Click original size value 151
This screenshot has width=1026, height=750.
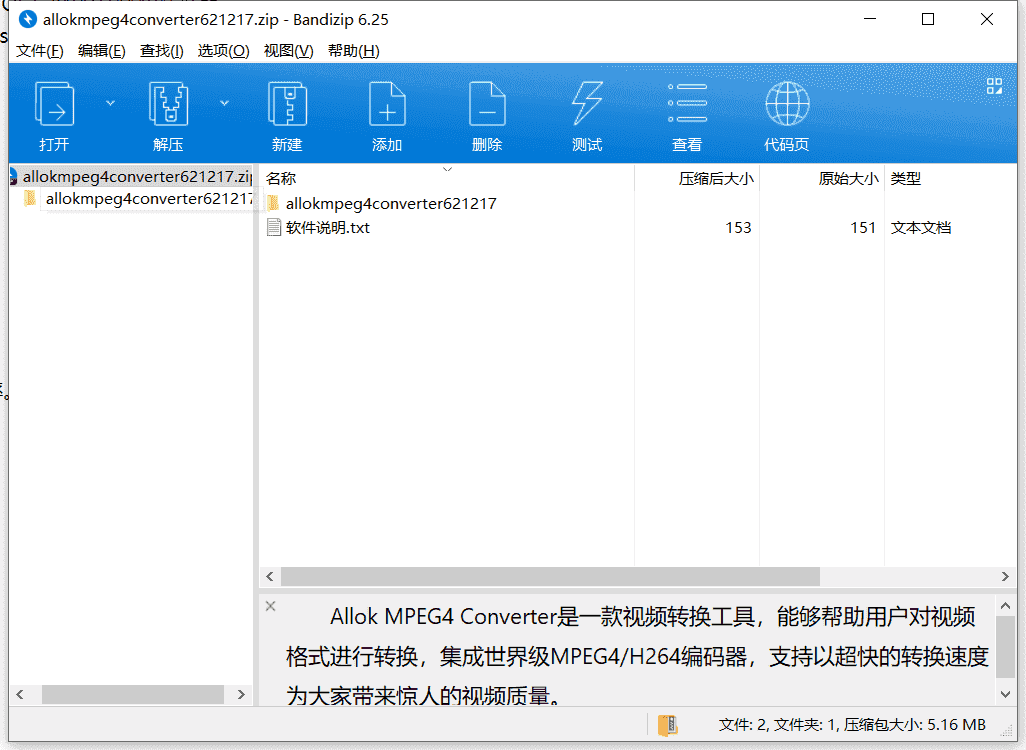863,228
